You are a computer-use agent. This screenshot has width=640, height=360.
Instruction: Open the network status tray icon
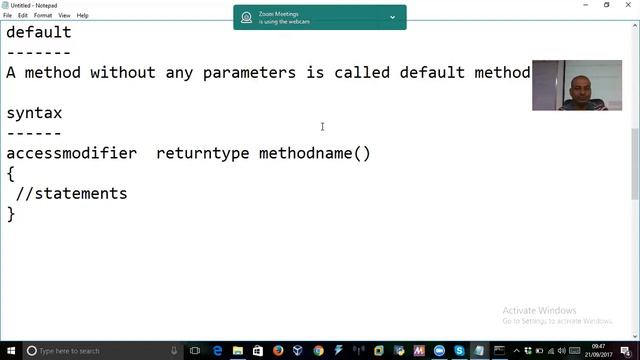(551, 351)
